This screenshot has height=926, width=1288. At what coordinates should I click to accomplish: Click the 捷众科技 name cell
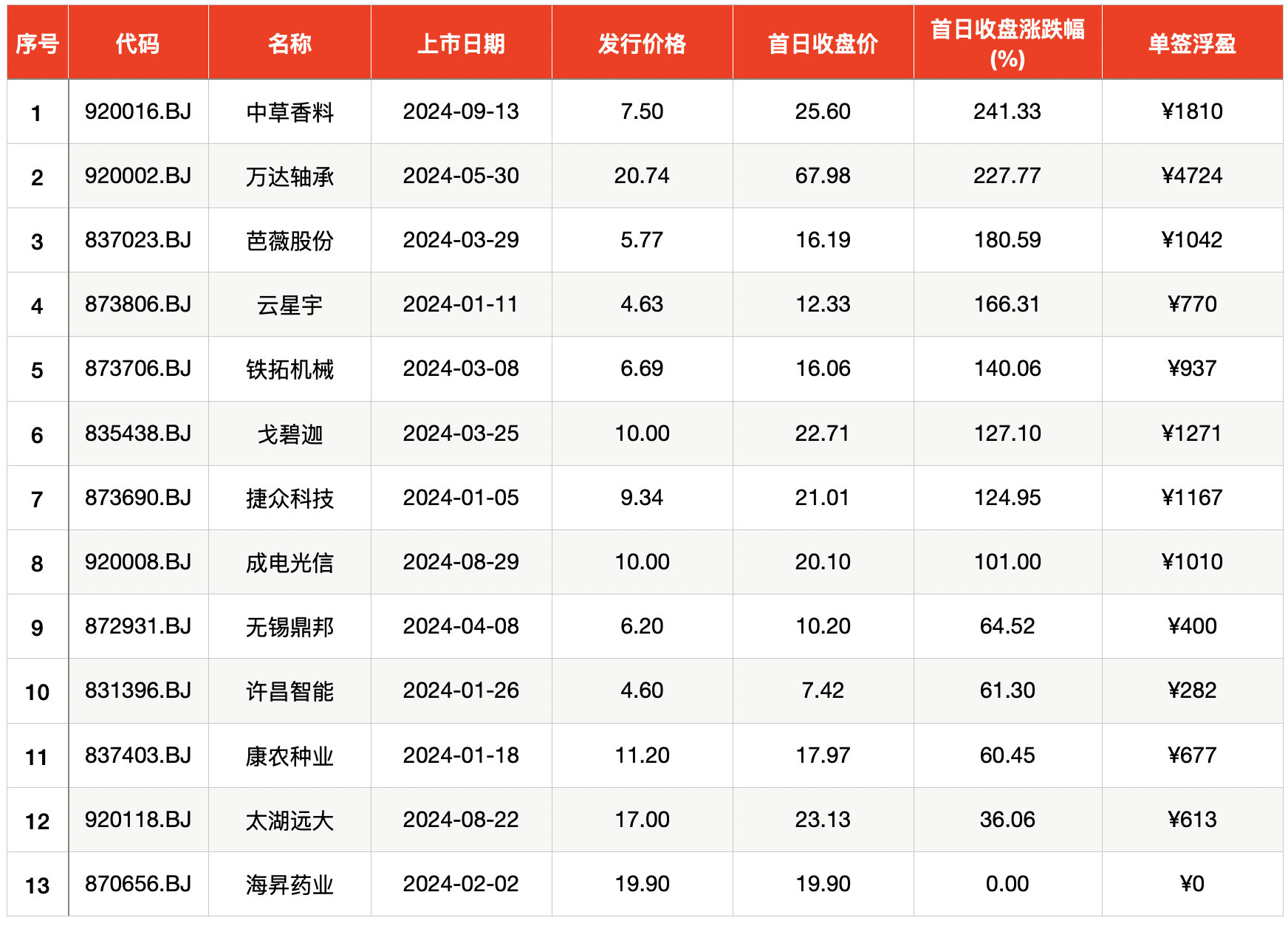point(290,498)
